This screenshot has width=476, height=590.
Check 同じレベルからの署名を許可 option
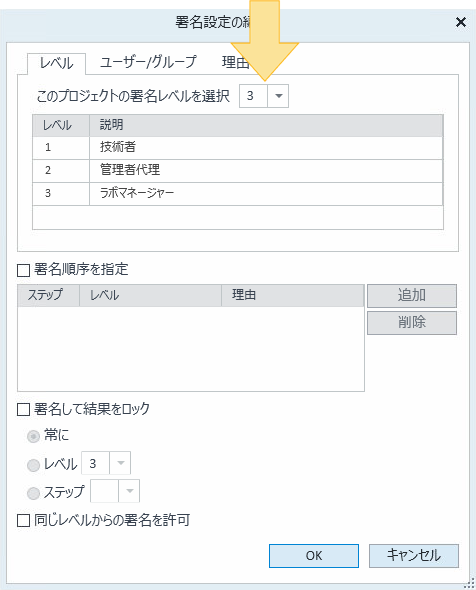[23, 521]
